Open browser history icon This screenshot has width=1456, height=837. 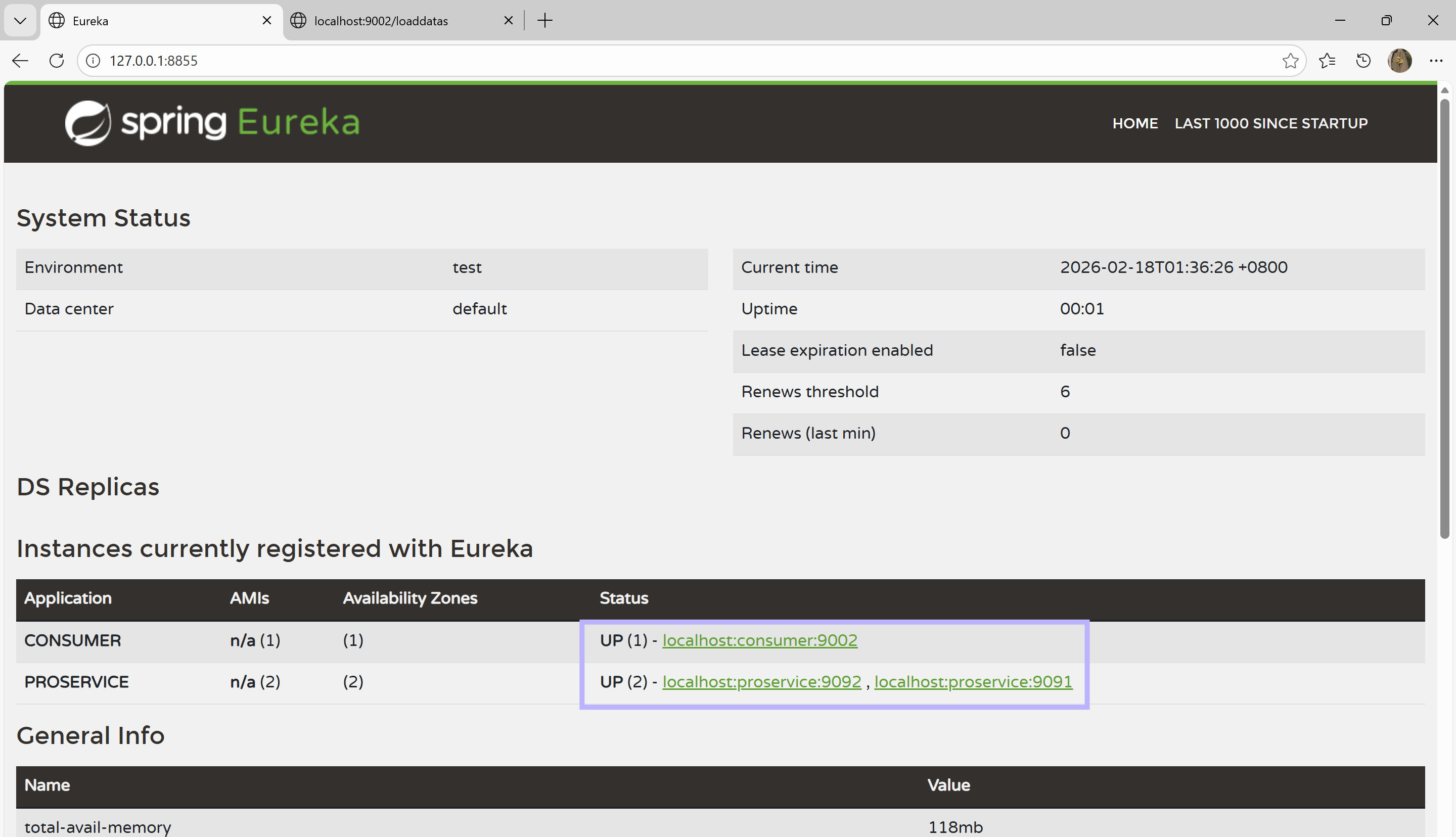click(x=1363, y=60)
